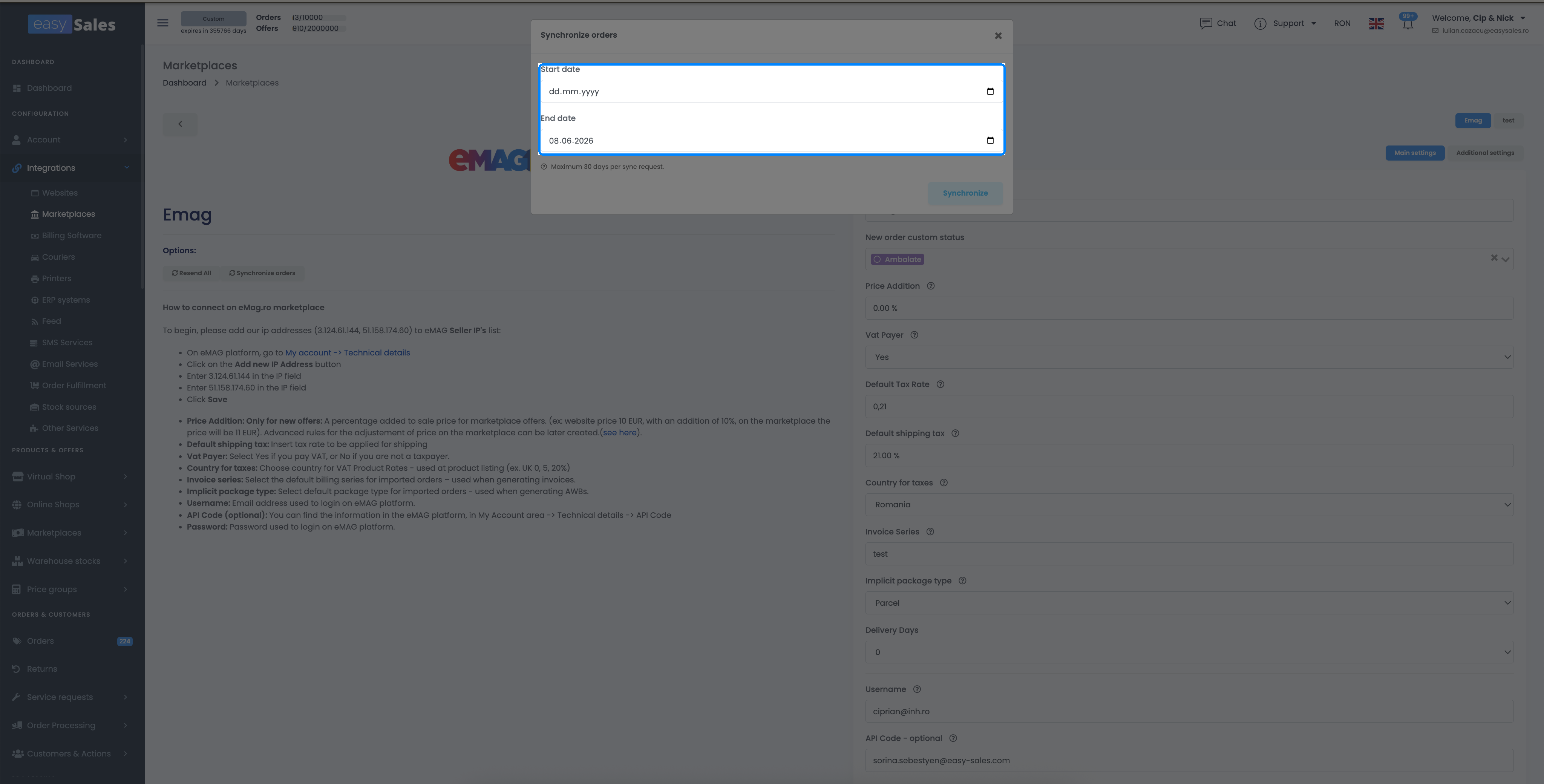Close the Synchronize orders dialog

[x=998, y=36]
